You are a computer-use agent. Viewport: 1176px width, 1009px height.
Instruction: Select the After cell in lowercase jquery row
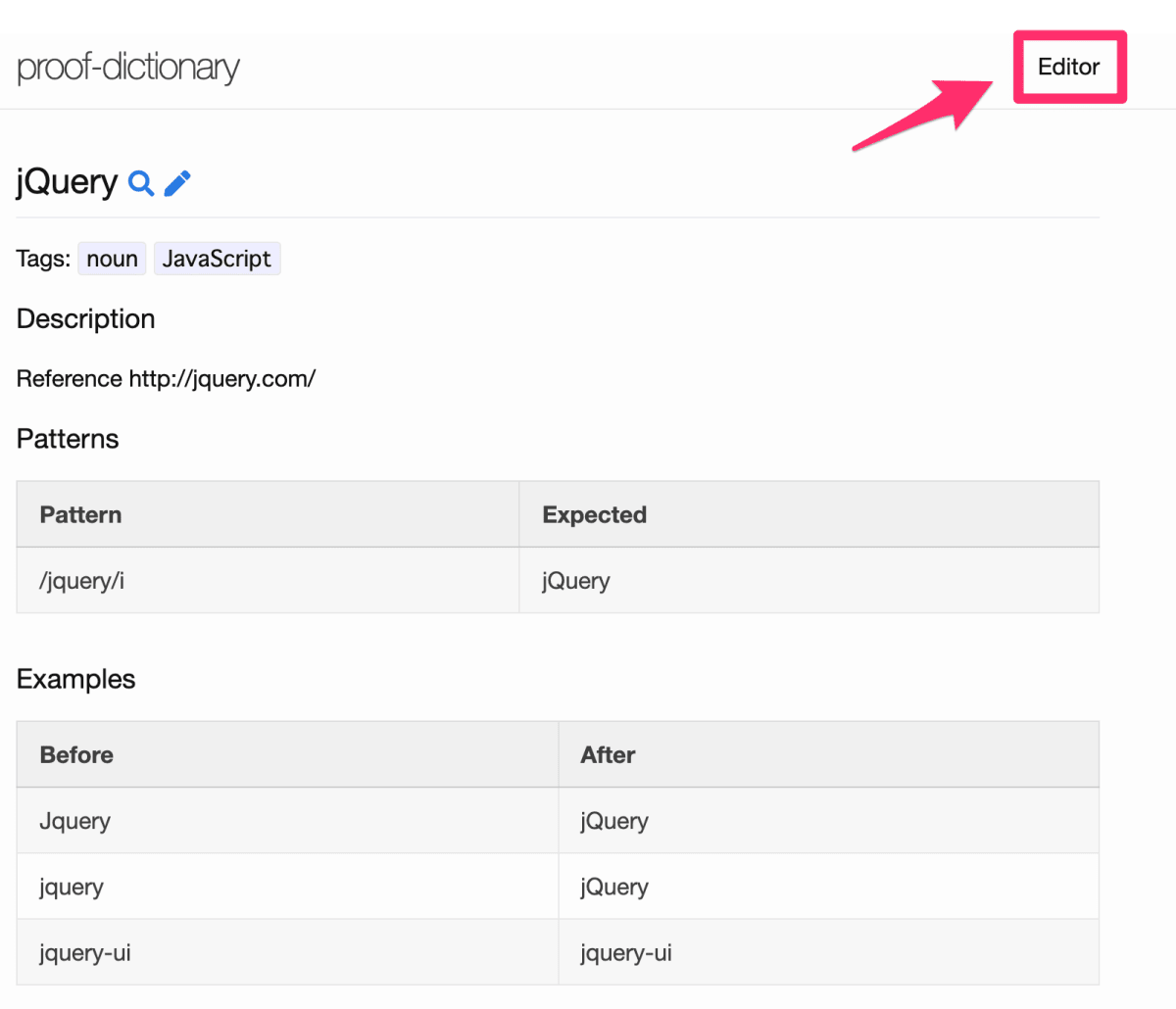pos(828,887)
